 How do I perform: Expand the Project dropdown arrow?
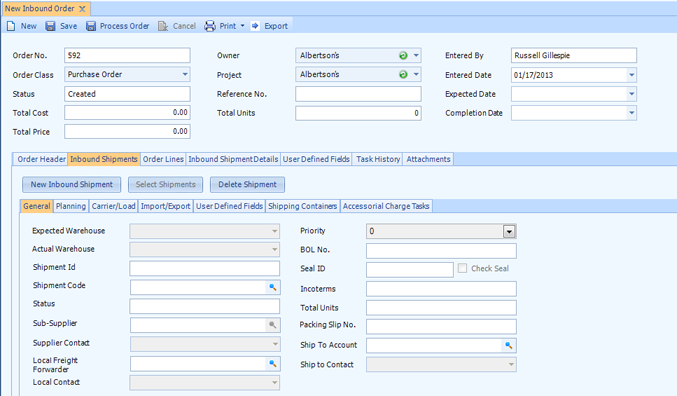coord(416,74)
